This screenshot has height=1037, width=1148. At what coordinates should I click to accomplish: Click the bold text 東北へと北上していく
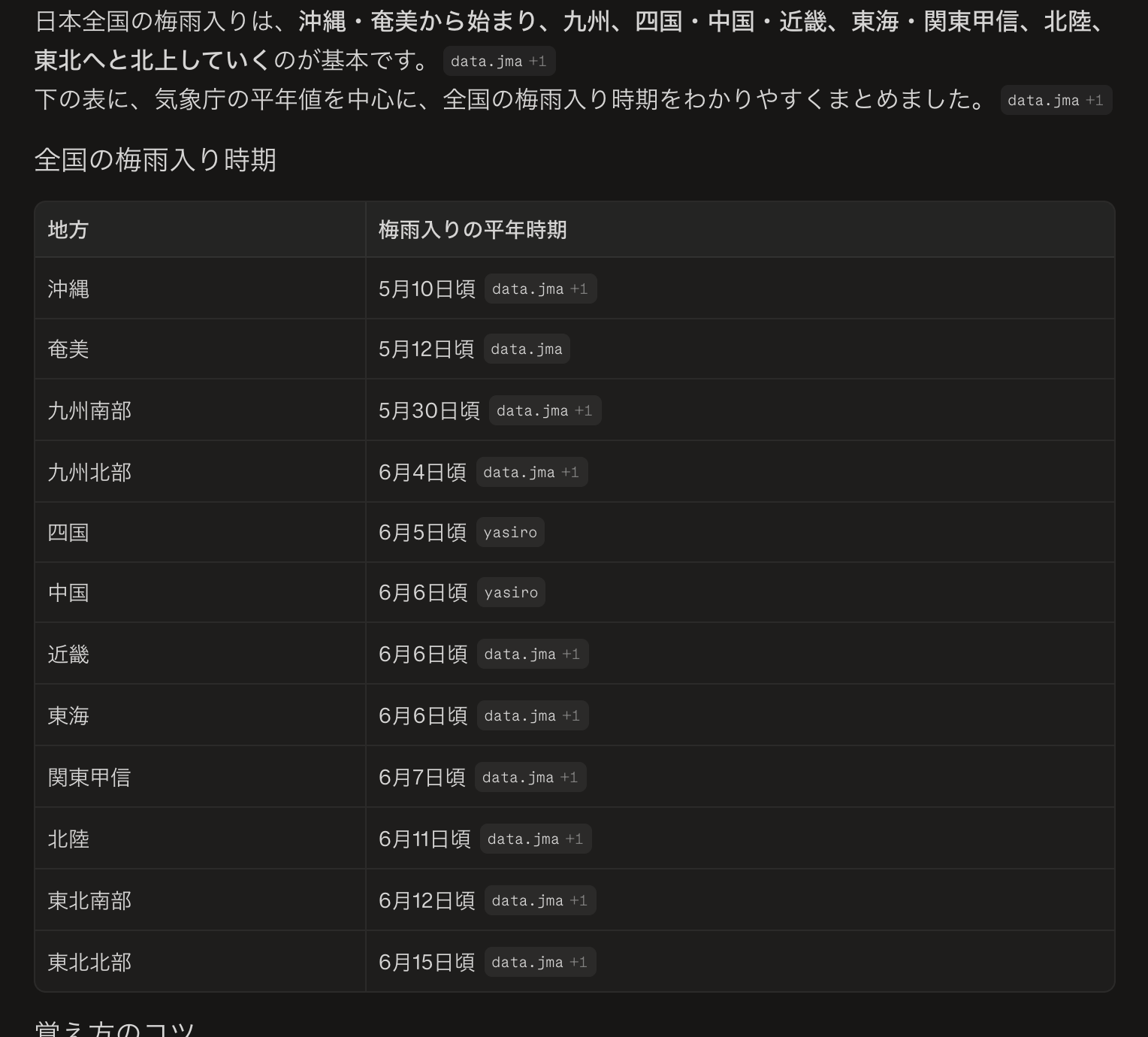(153, 60)
